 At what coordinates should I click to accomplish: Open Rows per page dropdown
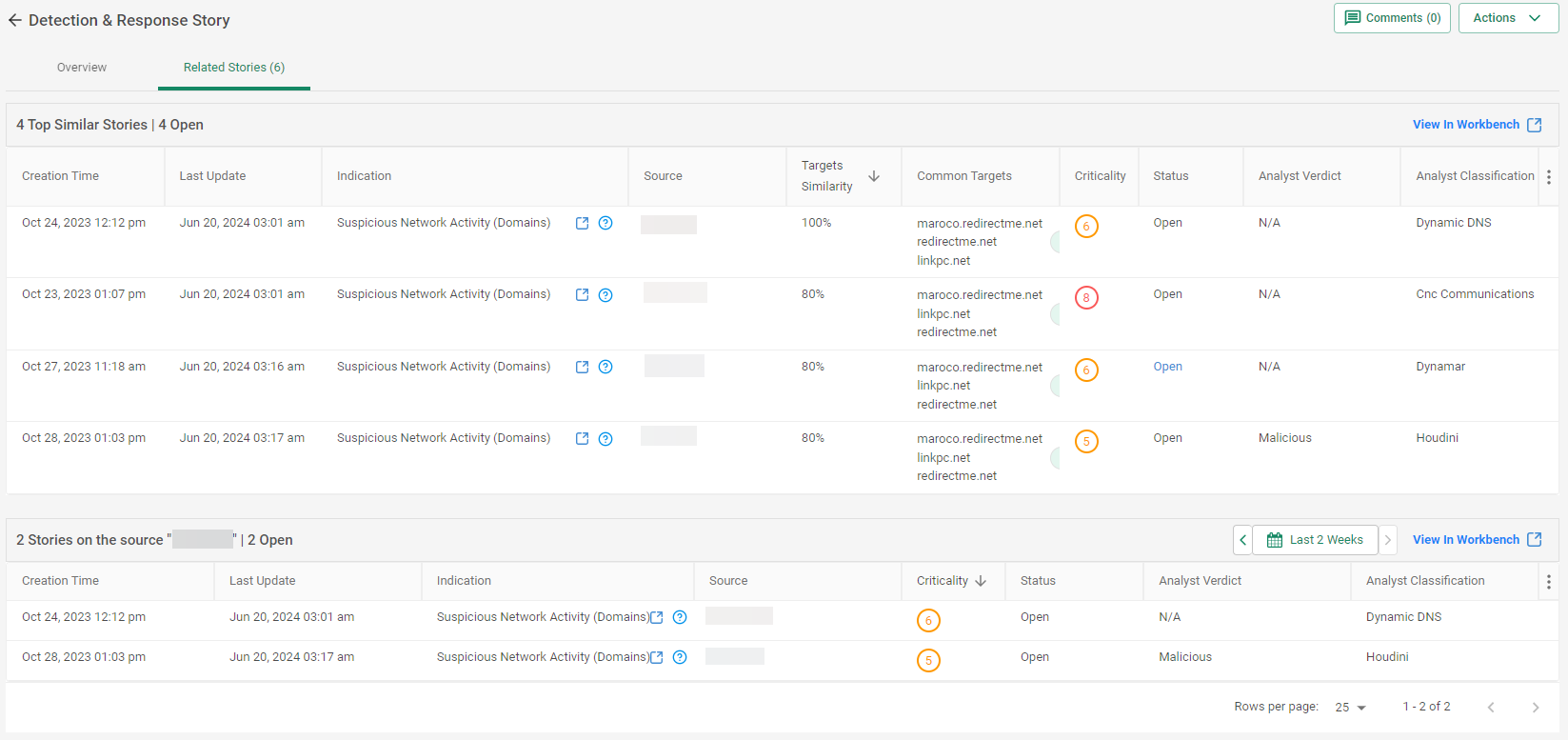[x=1350, y=707]
